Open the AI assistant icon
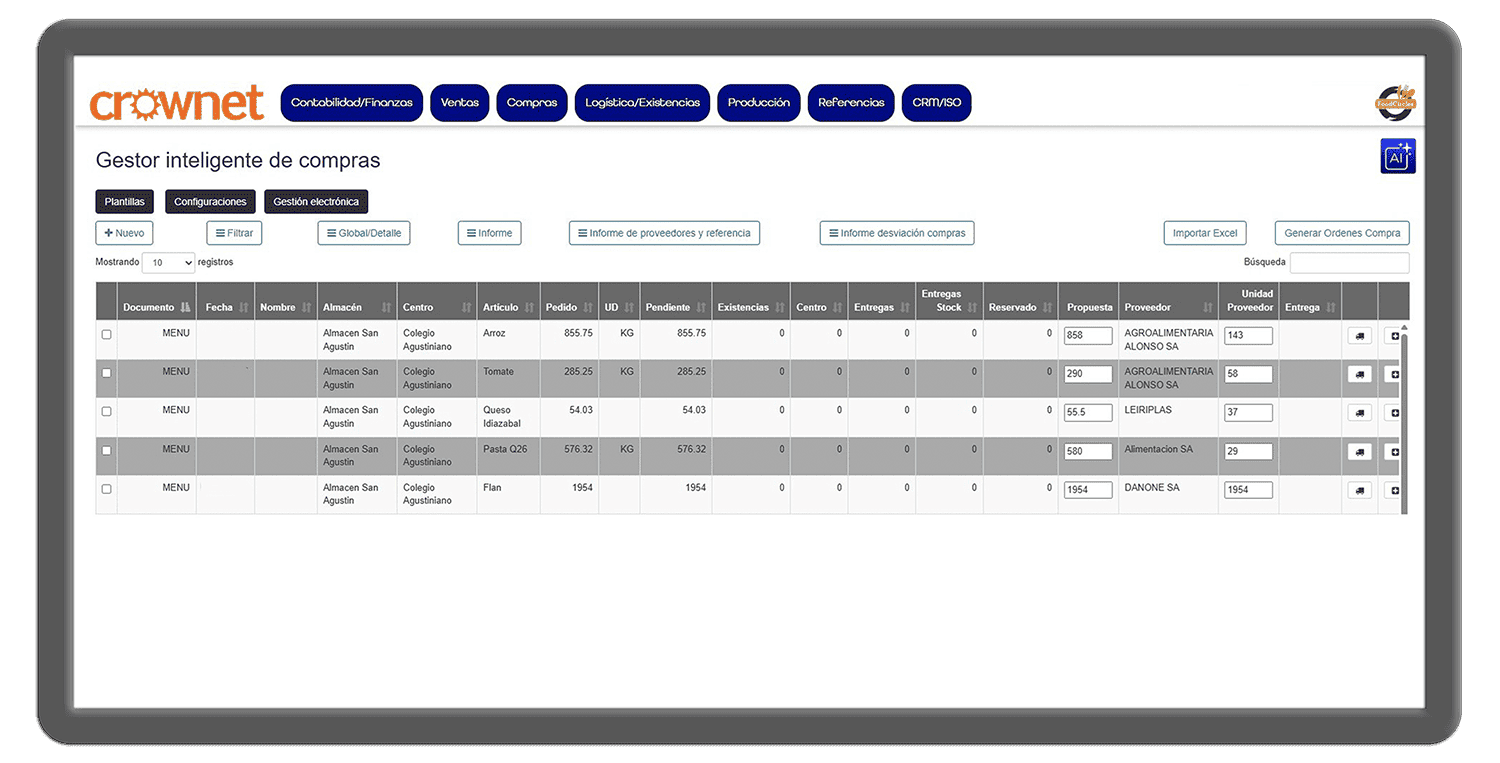 click(1397, 157)
